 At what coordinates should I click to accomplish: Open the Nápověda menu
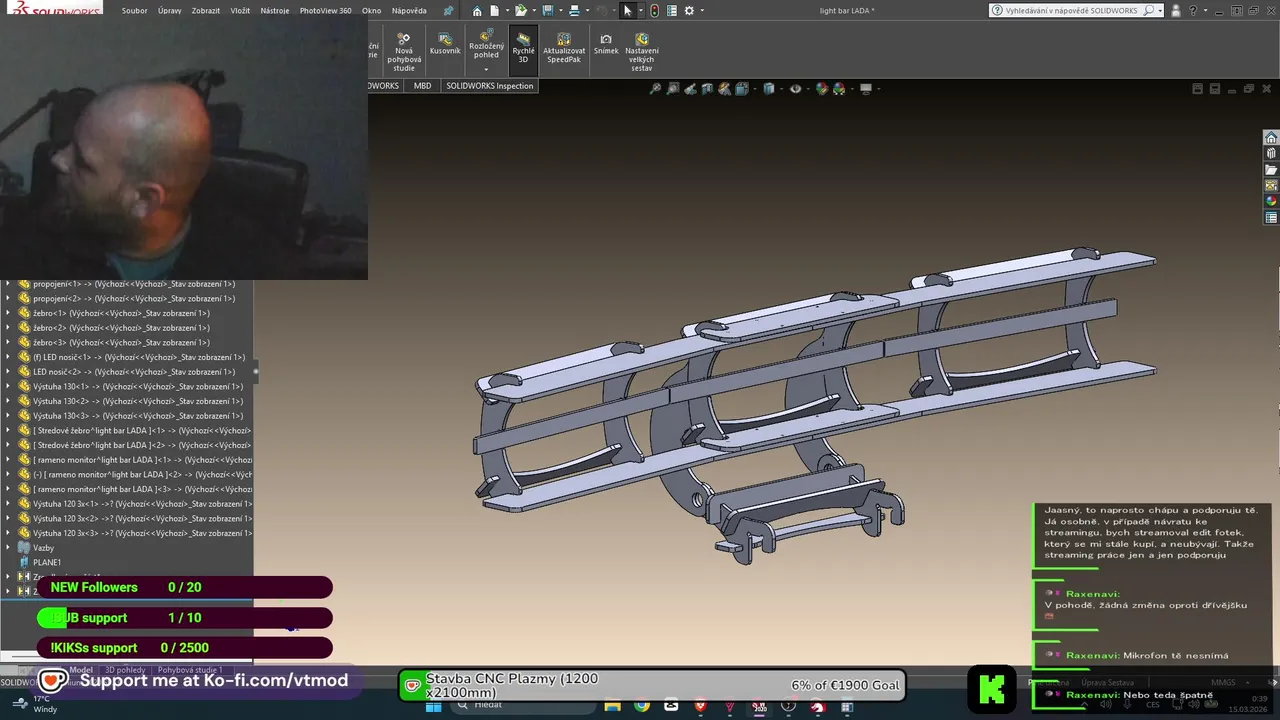coord(409,11)
